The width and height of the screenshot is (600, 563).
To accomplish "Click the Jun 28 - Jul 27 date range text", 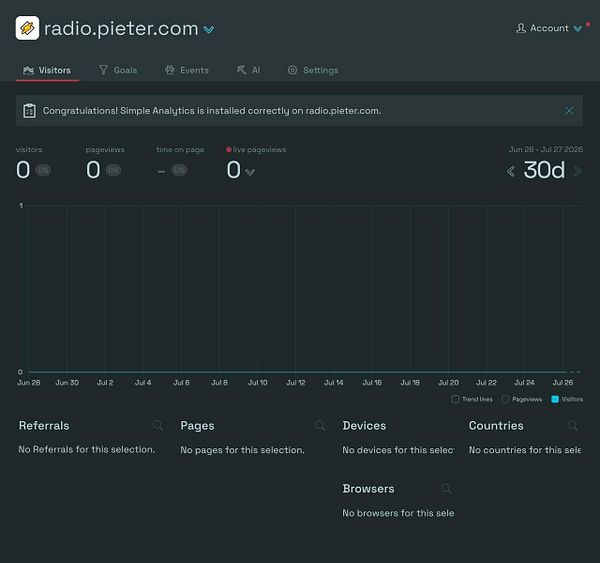I will [x=545, y=149].
